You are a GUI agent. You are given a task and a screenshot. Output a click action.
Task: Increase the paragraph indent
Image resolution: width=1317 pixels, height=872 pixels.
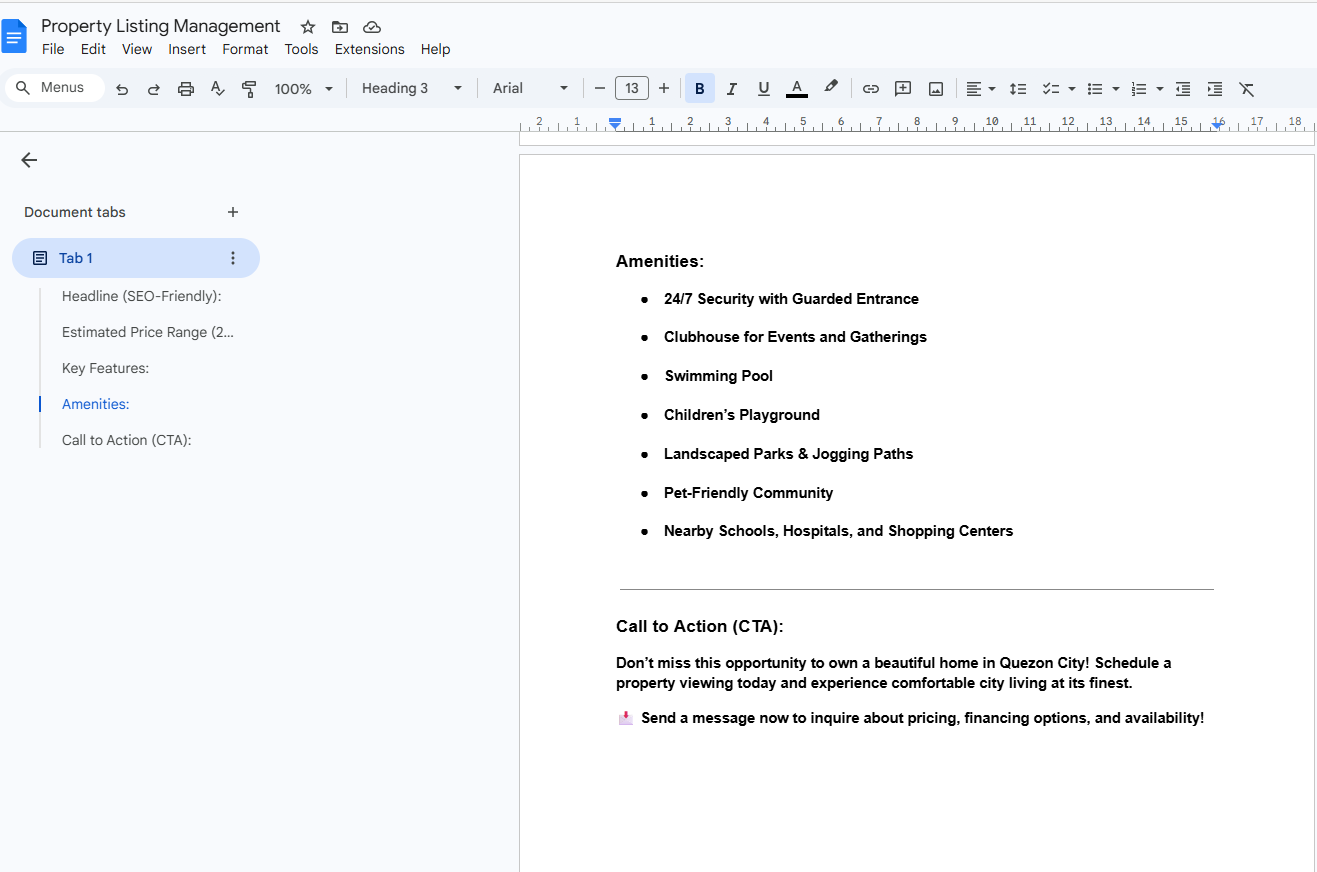(1215, 89)
